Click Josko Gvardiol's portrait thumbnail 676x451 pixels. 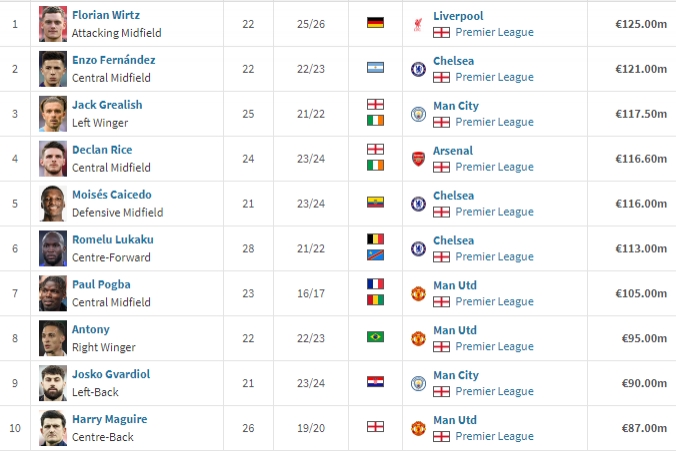point(52,383)
